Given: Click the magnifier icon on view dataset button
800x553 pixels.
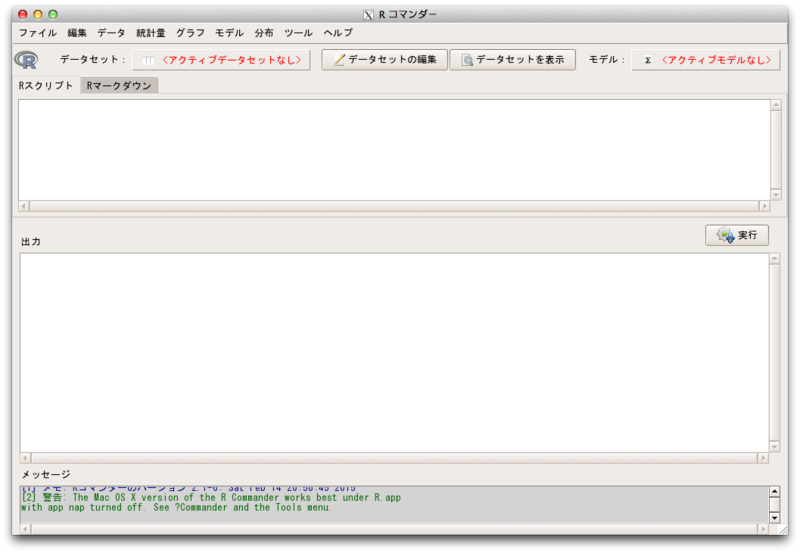Looking at the screenshot, I should coord(467,60).
